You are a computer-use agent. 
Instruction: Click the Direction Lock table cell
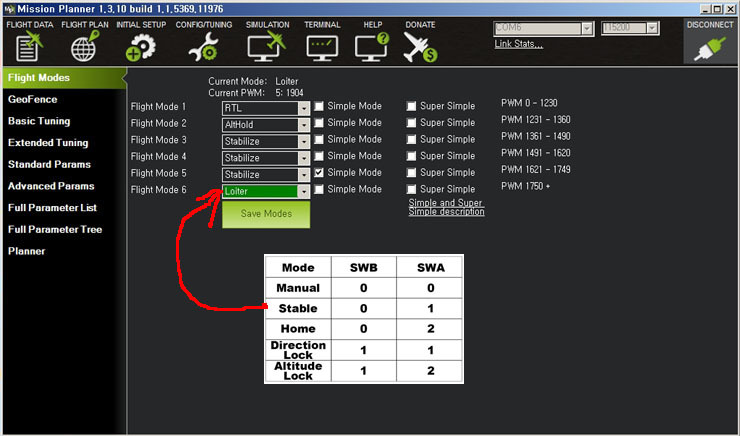click(x=298, y=350)
